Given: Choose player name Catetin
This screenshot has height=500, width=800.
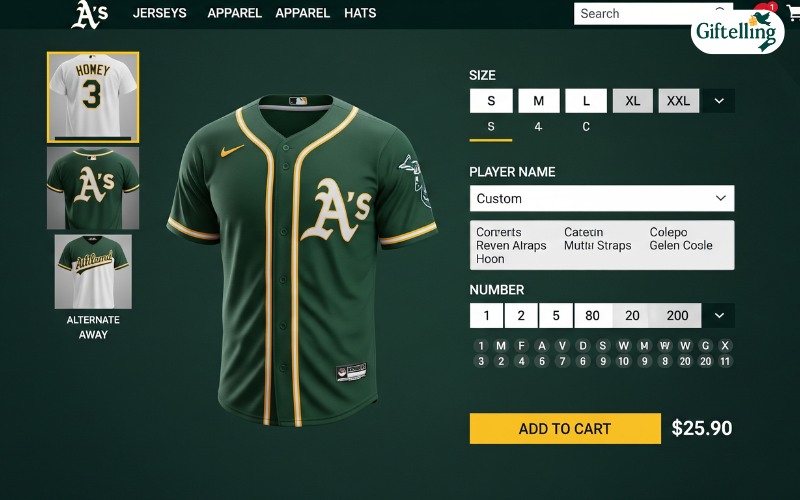Looking at the screenshot, I should pyautogui.click(x=584, y=232).
